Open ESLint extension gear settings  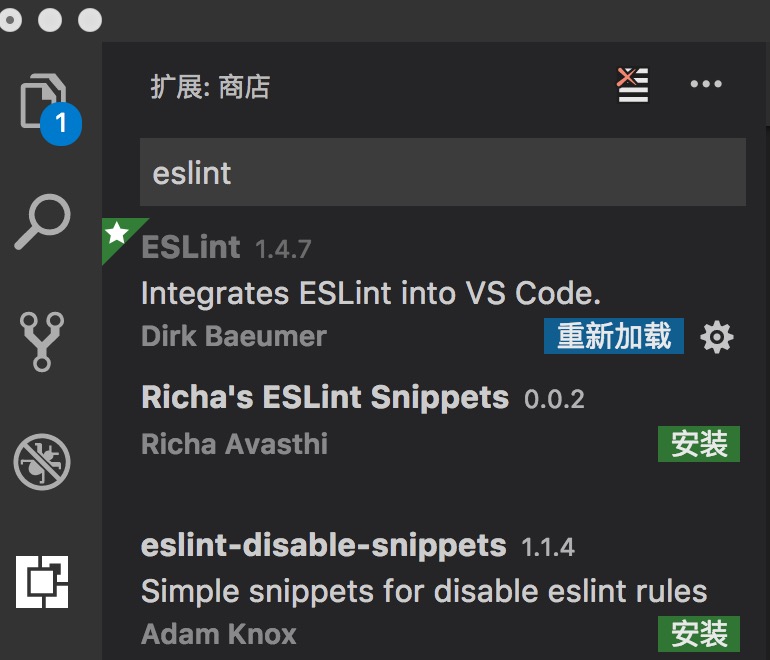[x=716, y=337]
